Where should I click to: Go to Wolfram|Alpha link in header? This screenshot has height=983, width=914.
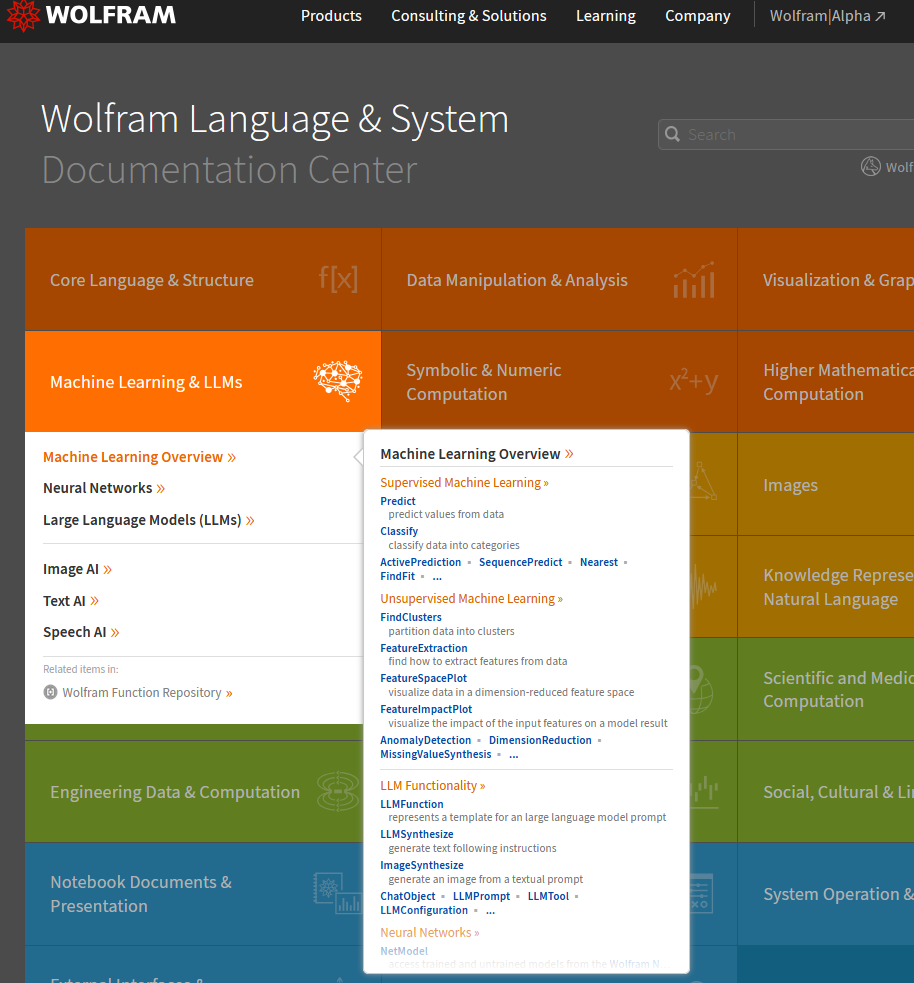tap(827, 16)
